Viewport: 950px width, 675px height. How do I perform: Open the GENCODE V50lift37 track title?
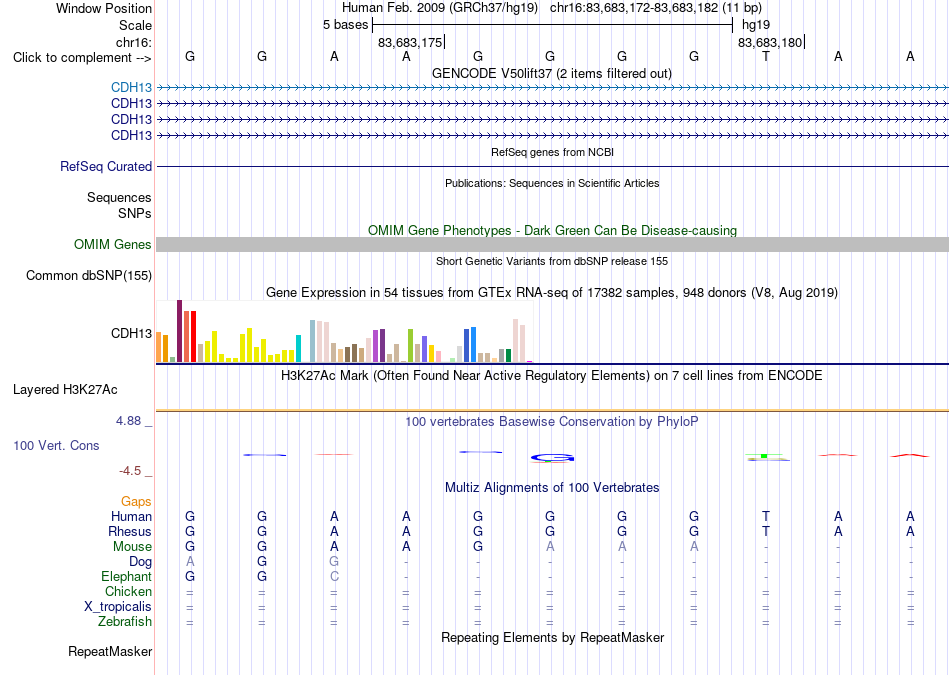pos(551,73)
